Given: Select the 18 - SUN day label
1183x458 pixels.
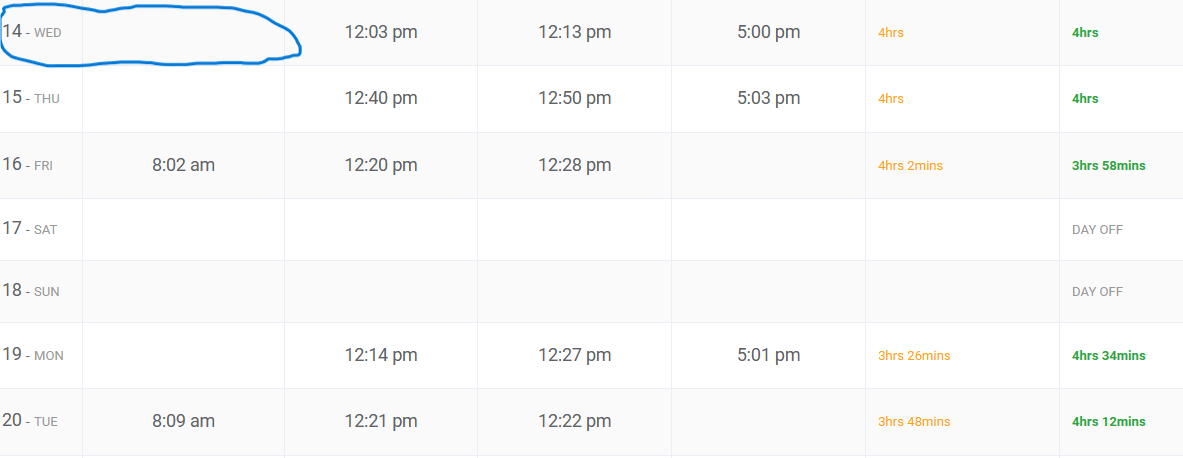Looking at the screenshot, I should (x=31, y=291).
